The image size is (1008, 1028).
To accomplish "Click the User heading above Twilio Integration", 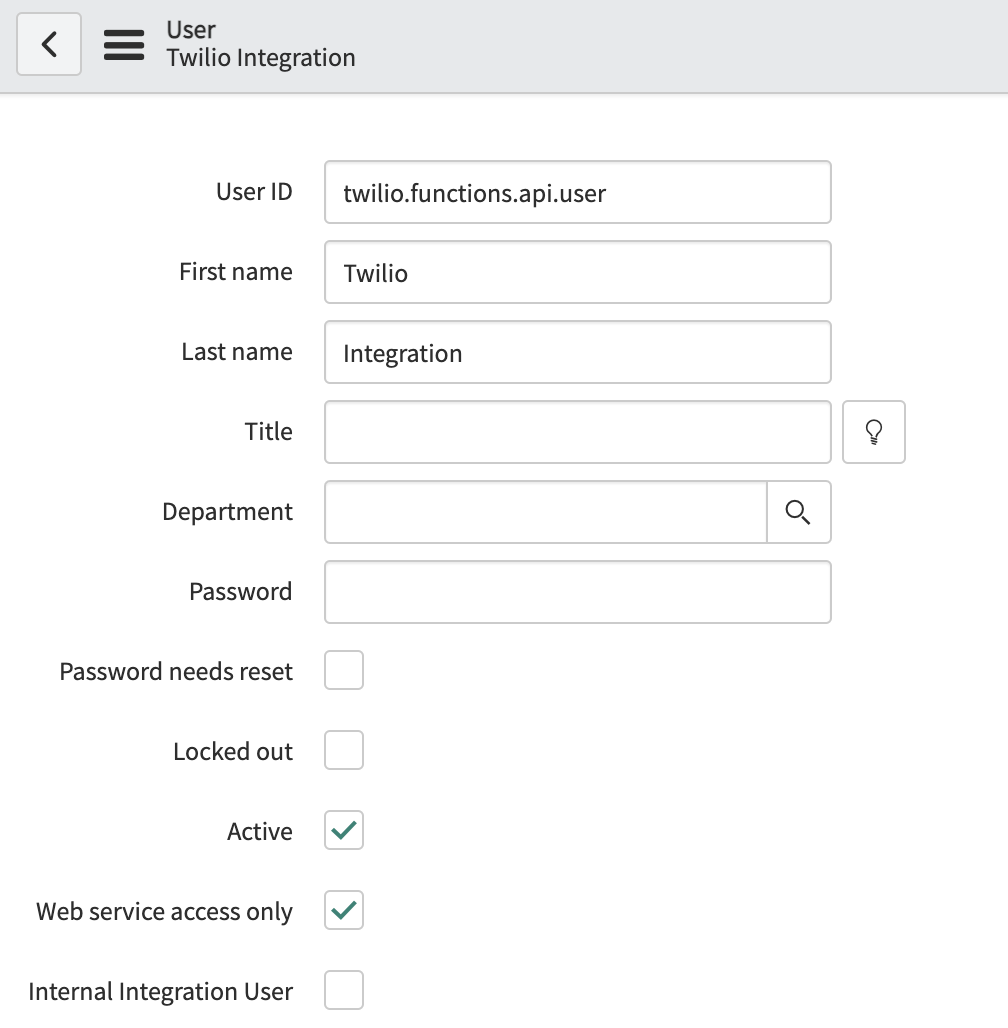I will tap(191, 30).
